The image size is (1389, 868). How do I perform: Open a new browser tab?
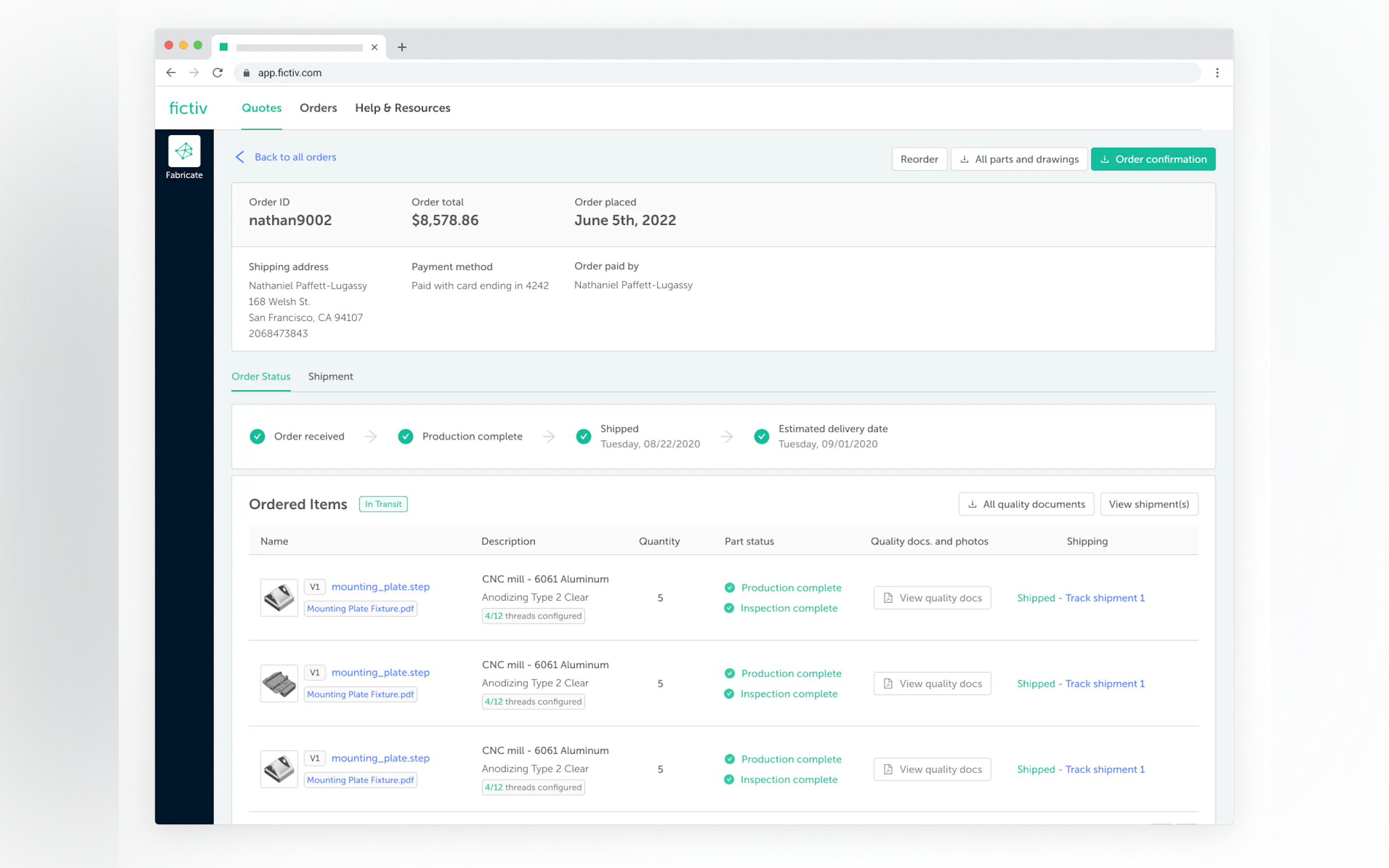pos(402,47)
